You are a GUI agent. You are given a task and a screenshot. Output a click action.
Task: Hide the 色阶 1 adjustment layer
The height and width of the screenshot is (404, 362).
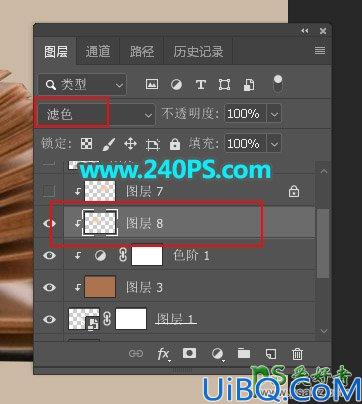coord(49,256)
